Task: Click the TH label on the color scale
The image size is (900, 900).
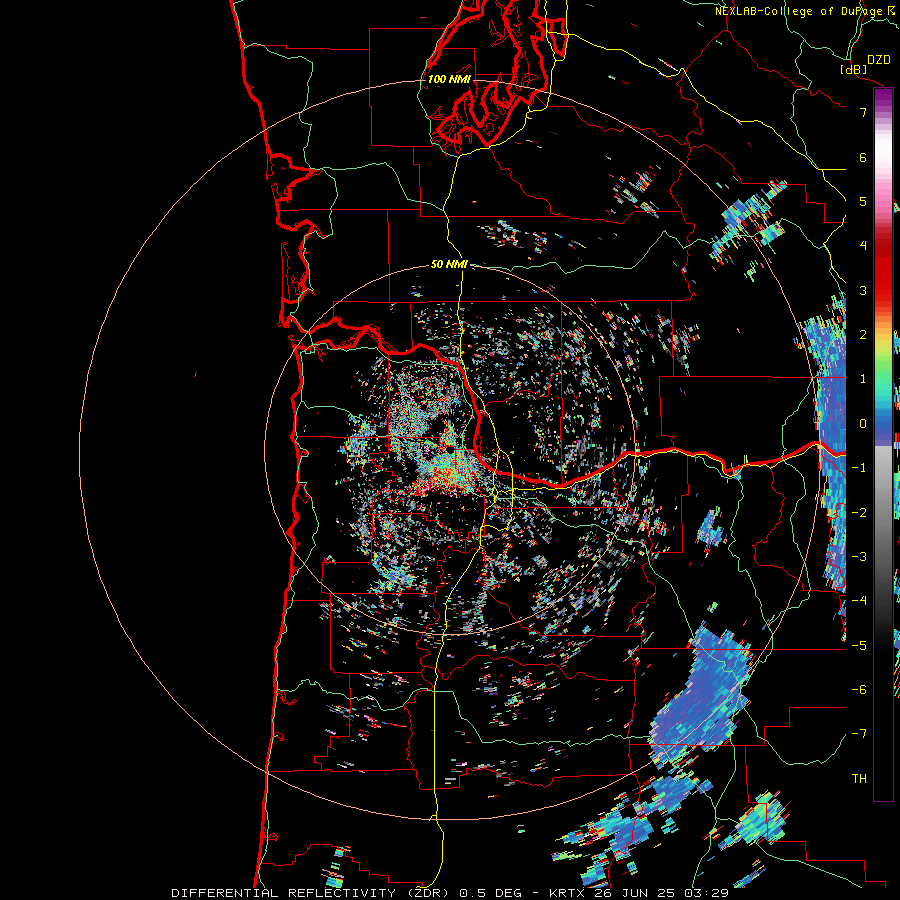Action: coord(859,778)
